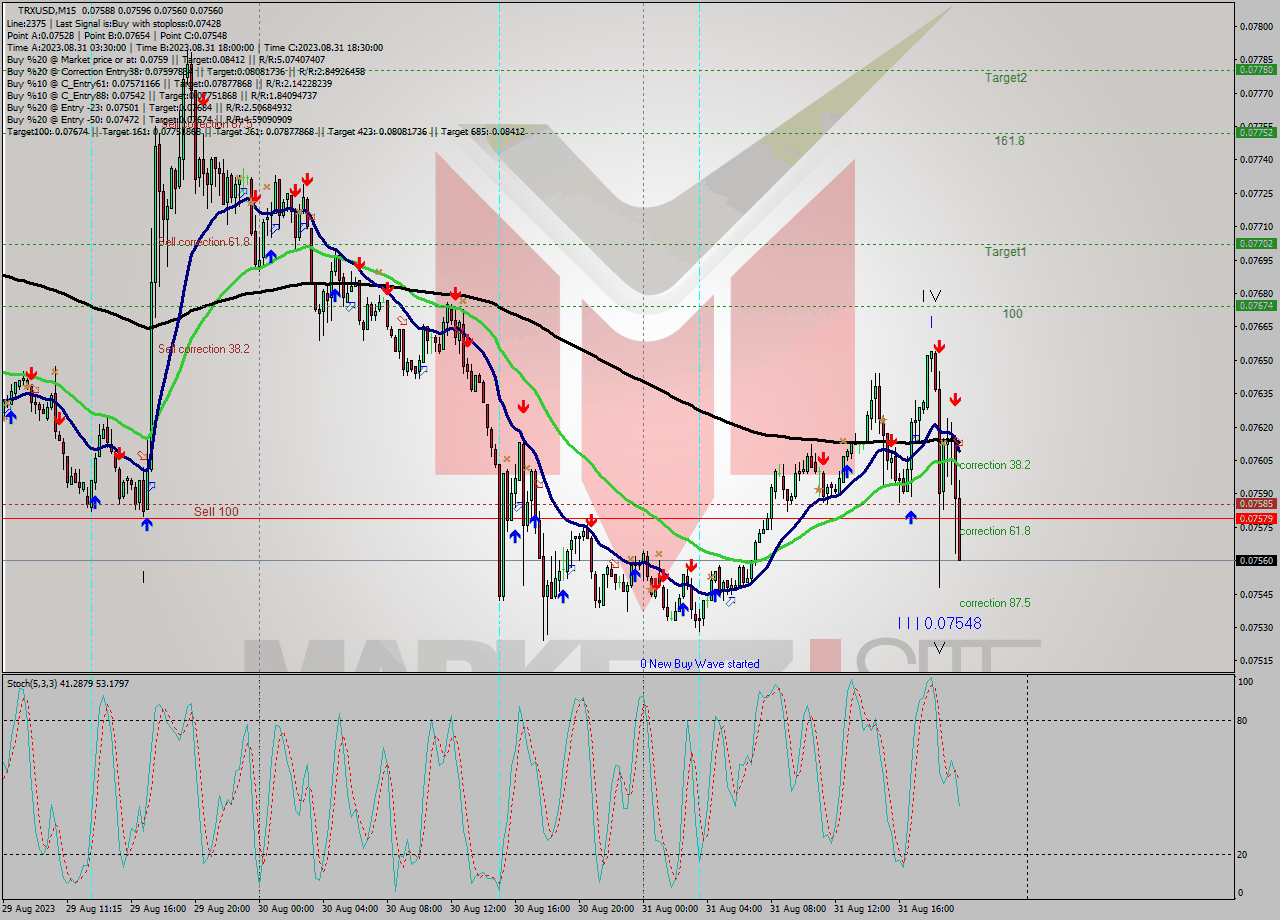
Task: Click the 0.07650 price axis value
Action: [x=1257, y=360]
